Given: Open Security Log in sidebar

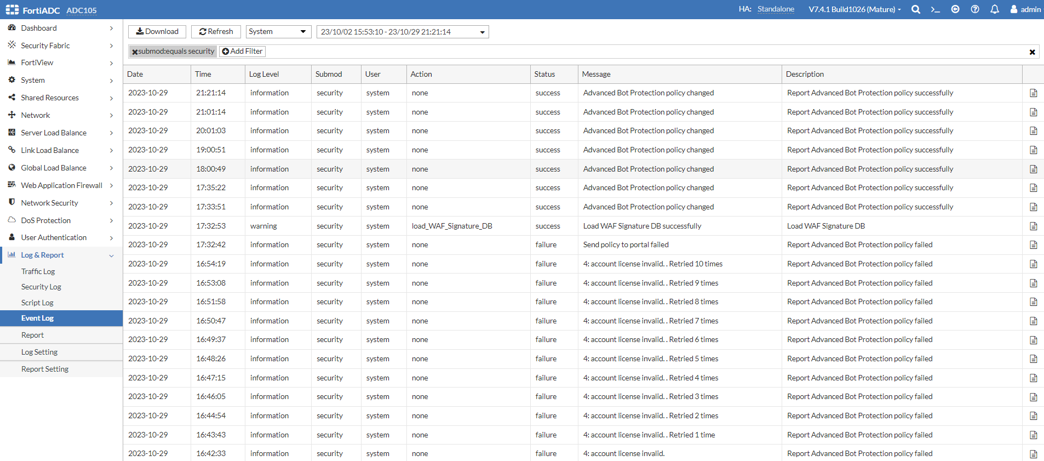Looking at the screenshot, I should (41, 287).
